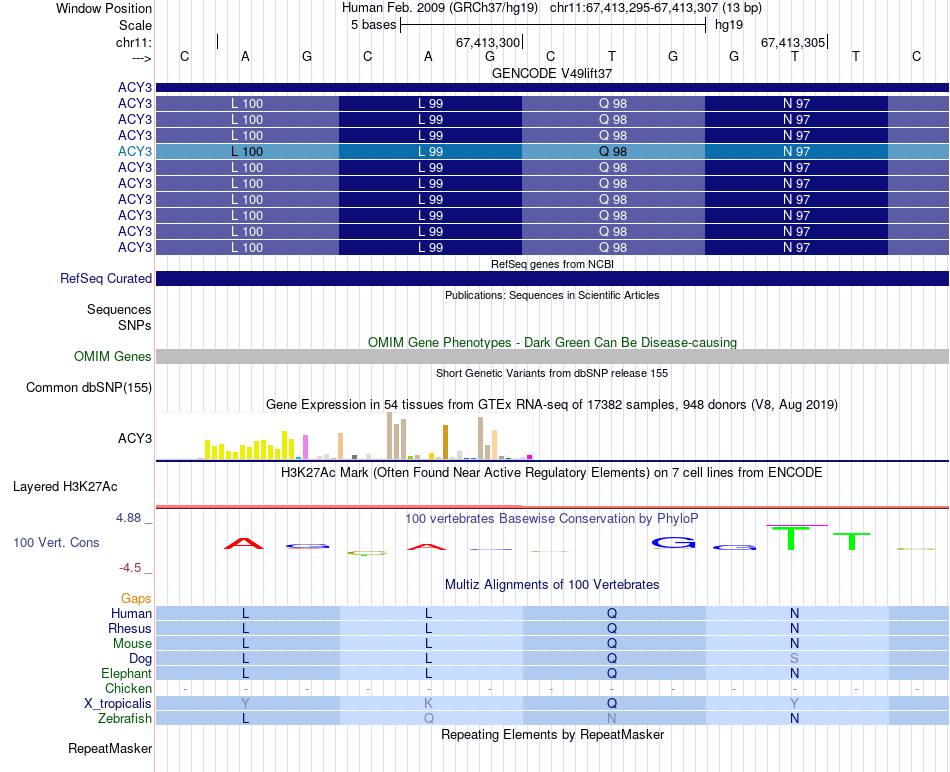Click the GENCODE V49lift37 track title
The height and width of the screenshot is (772, 950).
(552, 73)
